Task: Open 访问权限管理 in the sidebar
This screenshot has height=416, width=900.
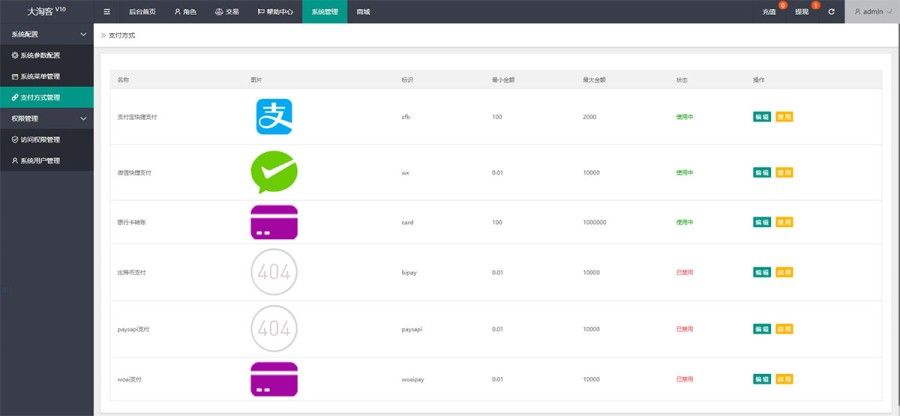Action: (46, 139)
